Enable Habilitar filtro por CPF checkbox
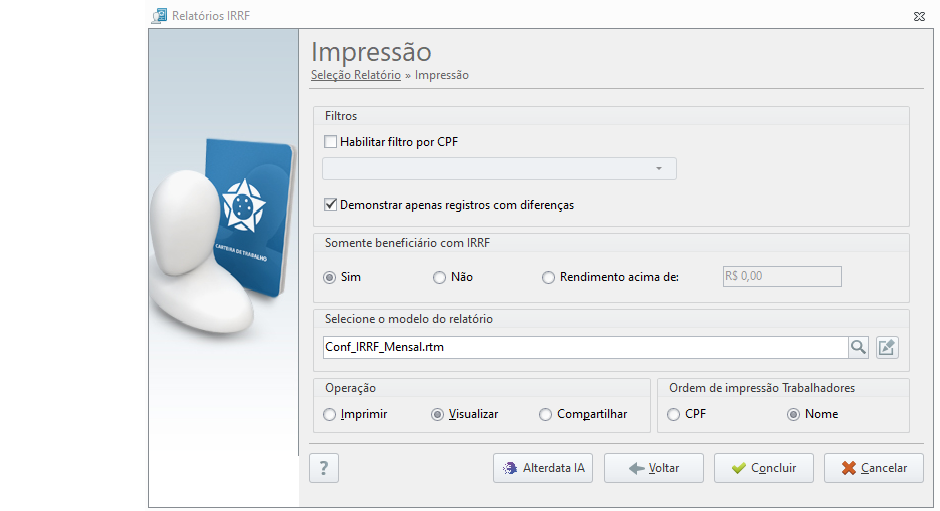The height and width of the screenshot is (511, 940). pyautogui.click(x=330, y=142)
